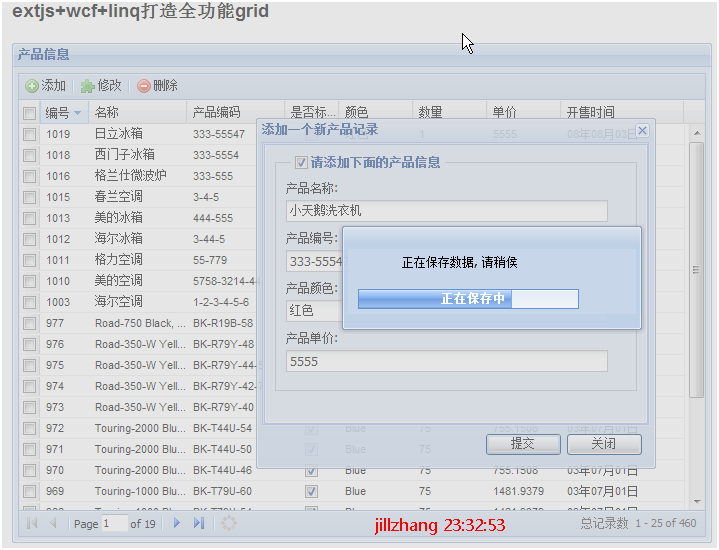Go to first page of grid
This screenshot has height=550, width=719.
32,523
